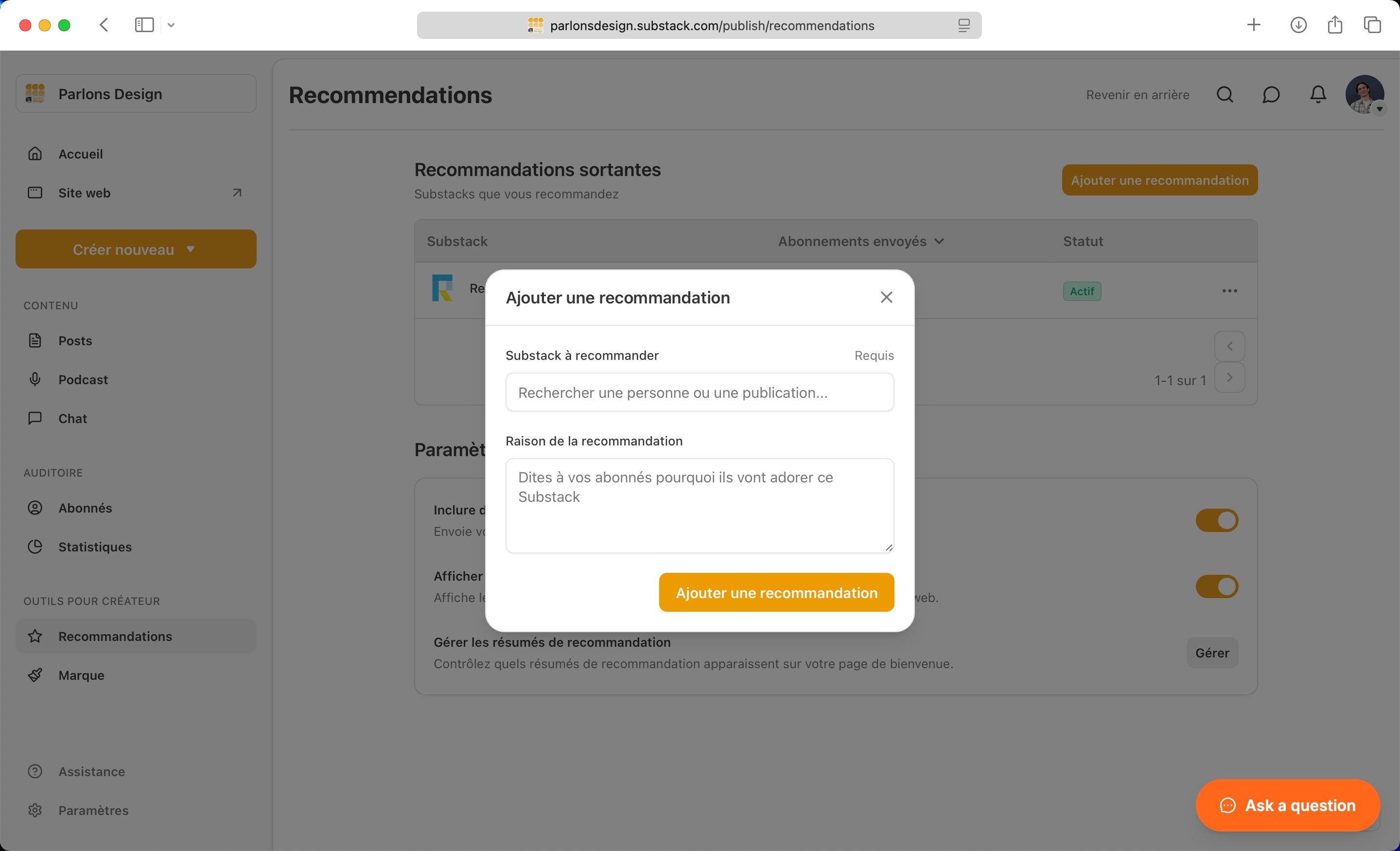Submit with the dialog's Ajouter une recommandation button
Image resolution: width=1400 pixels, height=851 pixels.
point(776,592)
